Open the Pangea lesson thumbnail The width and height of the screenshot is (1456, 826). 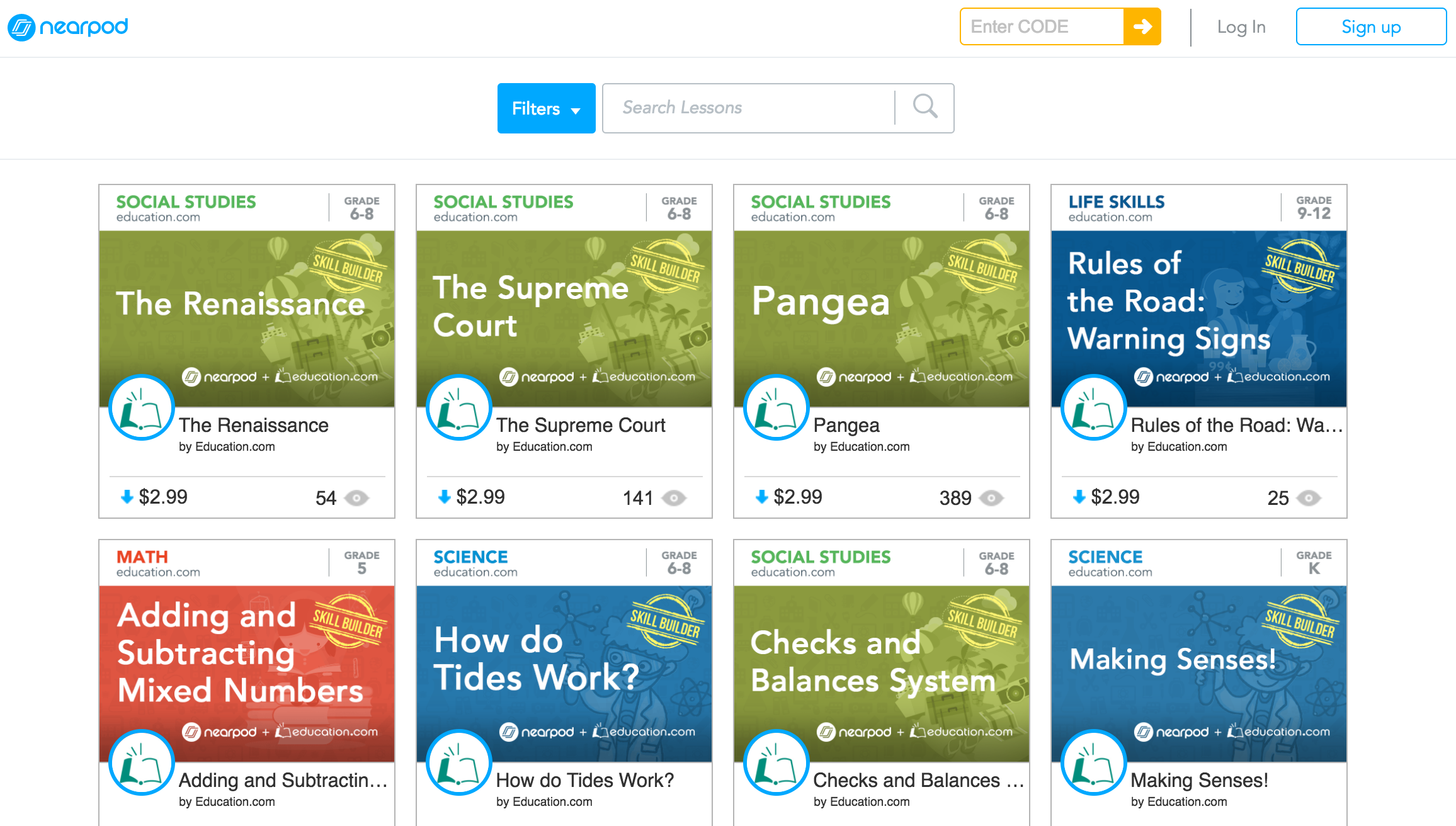click(x=882, y=319)
